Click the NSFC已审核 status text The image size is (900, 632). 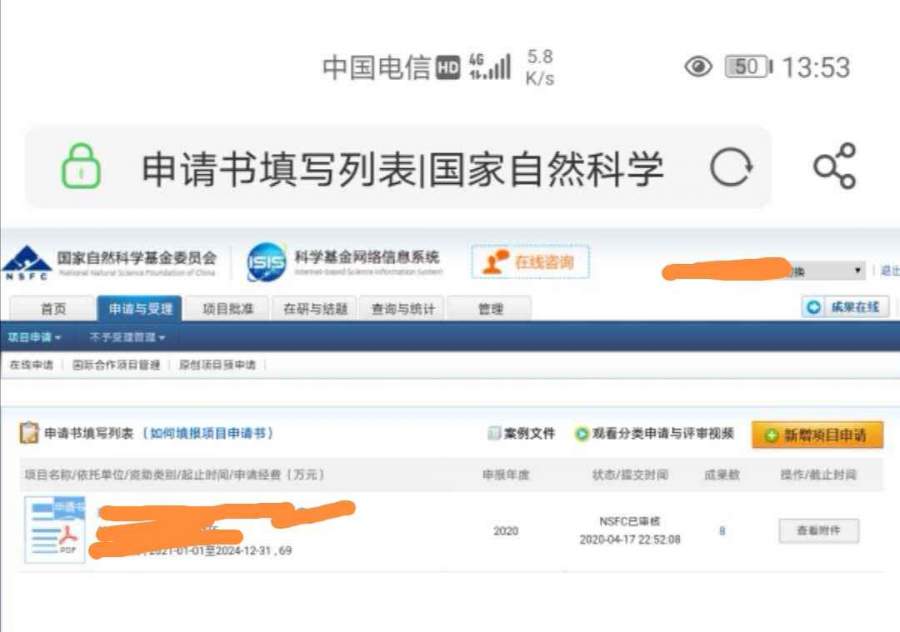tap(630, 521)
